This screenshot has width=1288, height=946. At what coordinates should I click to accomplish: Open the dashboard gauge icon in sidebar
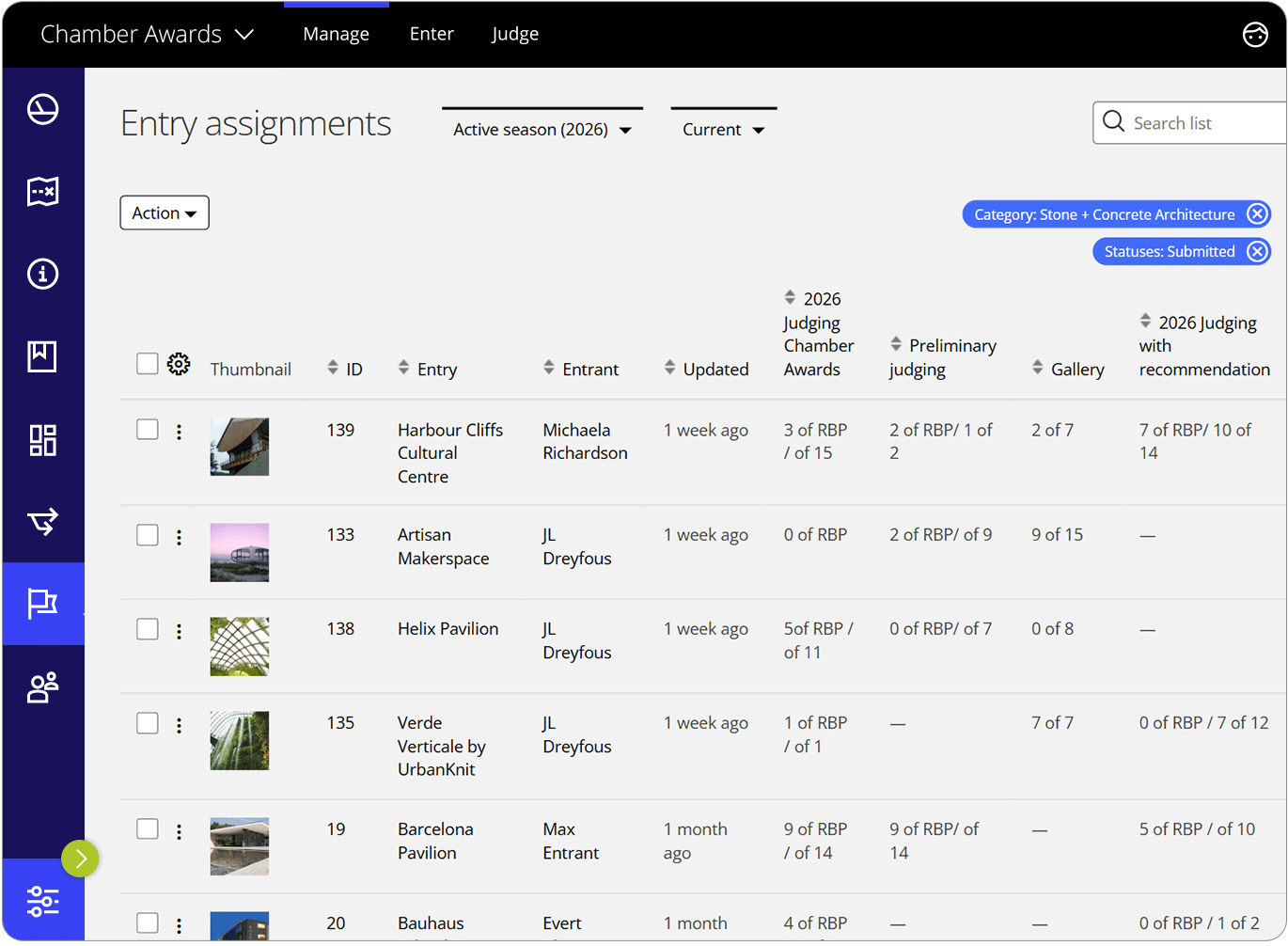pyautogui.click(x=42, y=109)
